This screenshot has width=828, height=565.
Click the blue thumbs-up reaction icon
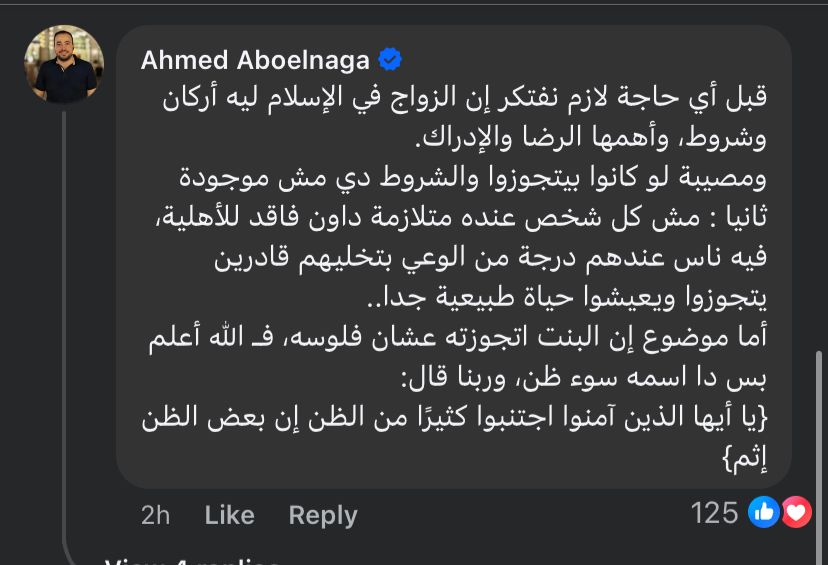click(764, 513)
